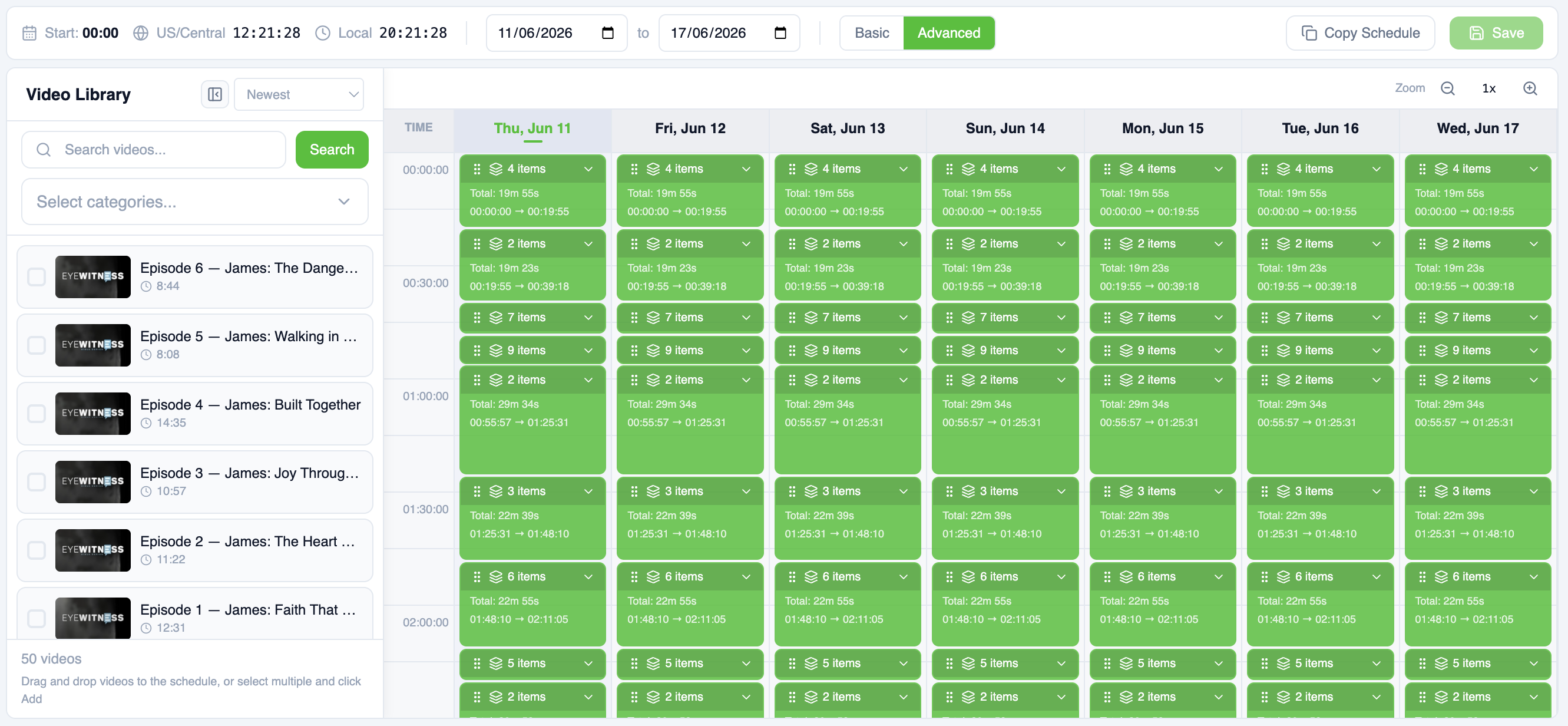Grab drag handle of Thu 4 items block
The image size is (1568, 726).
click(x=477, y=169)
